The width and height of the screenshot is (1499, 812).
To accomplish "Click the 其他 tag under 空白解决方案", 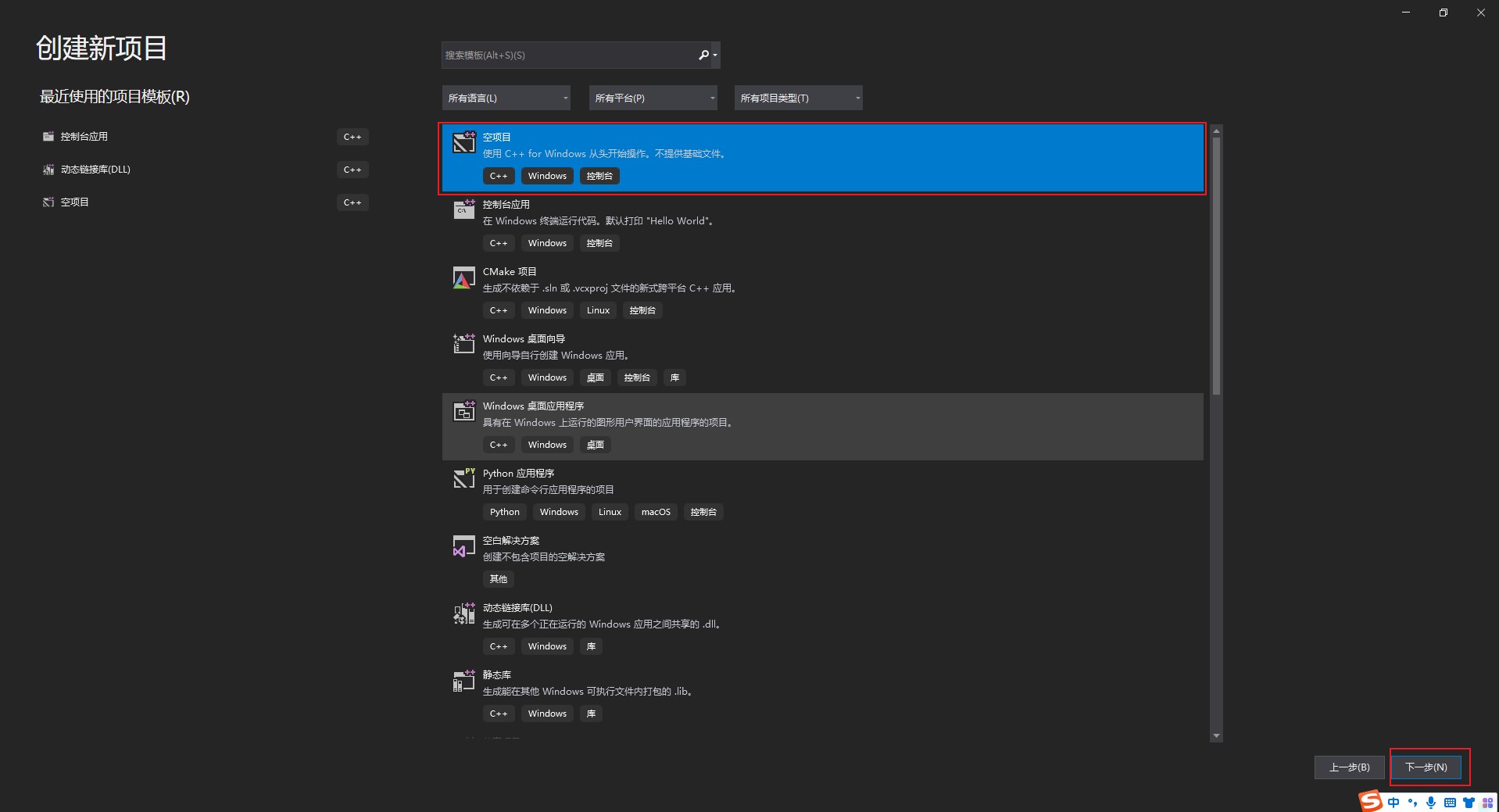I will pos(499,579).
